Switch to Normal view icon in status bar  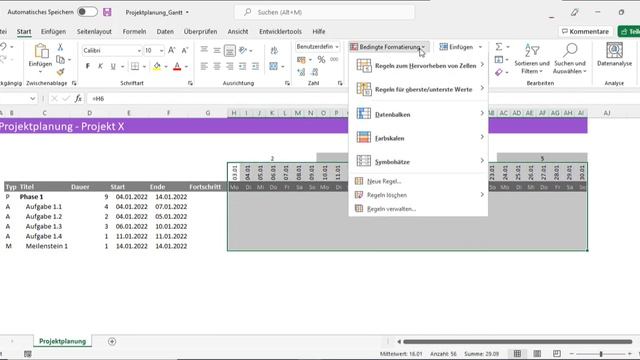tap(517, 353)
